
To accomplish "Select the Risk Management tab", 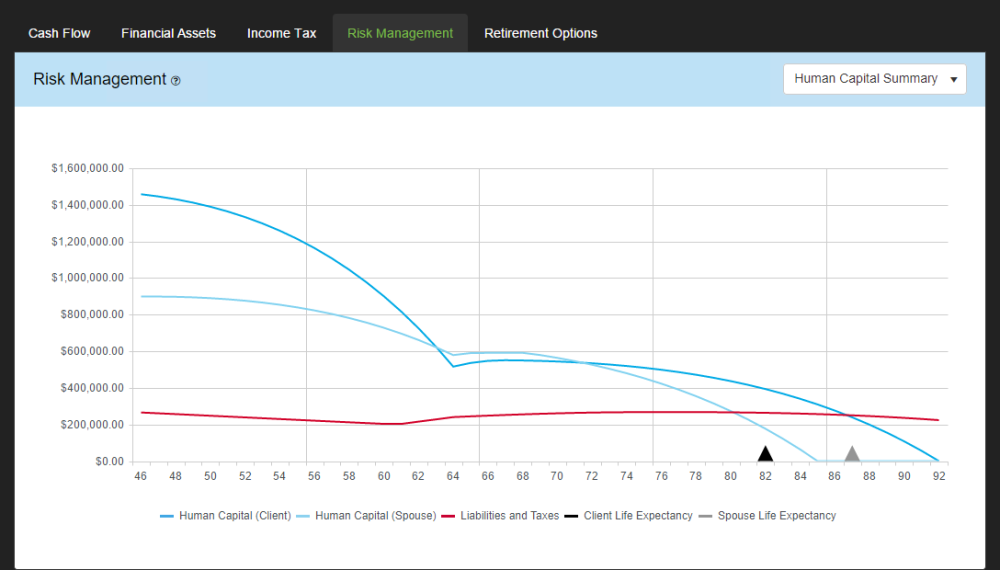I will pos(400,33).
